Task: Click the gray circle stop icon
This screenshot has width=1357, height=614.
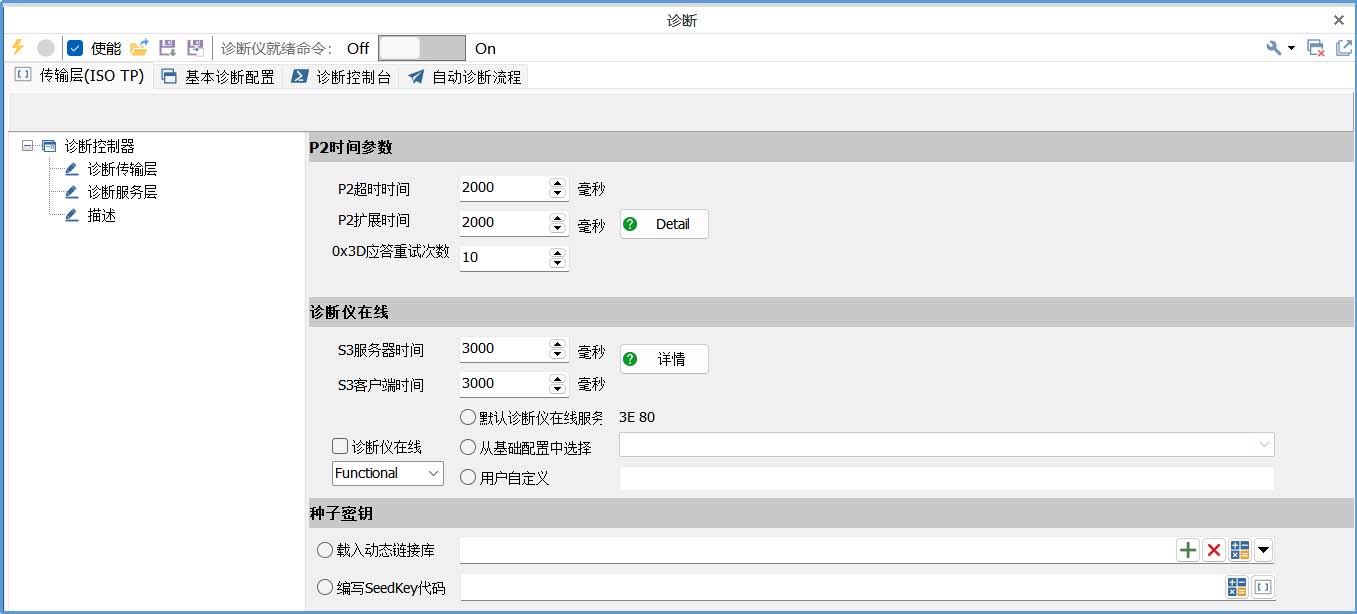Action: click(x=46, y=48)
